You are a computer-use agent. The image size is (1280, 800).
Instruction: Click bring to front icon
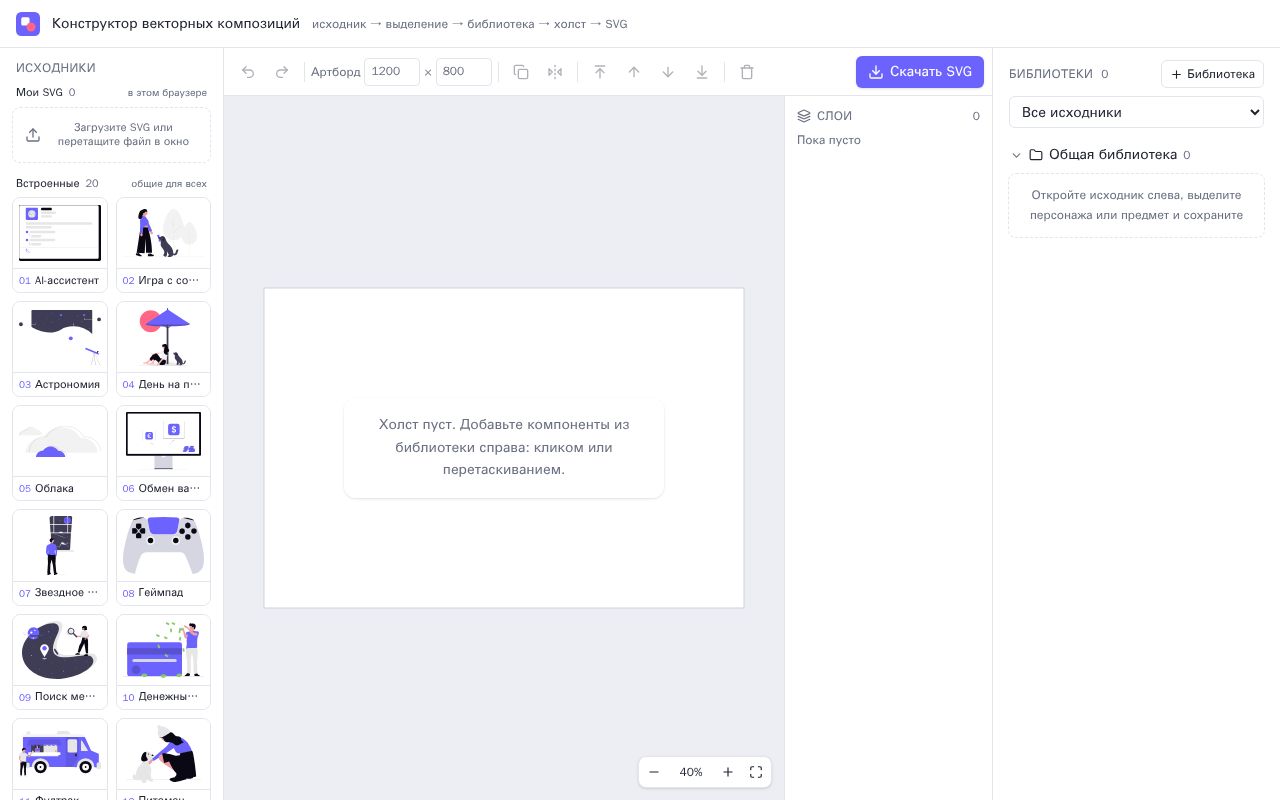(x=600, y=72)
